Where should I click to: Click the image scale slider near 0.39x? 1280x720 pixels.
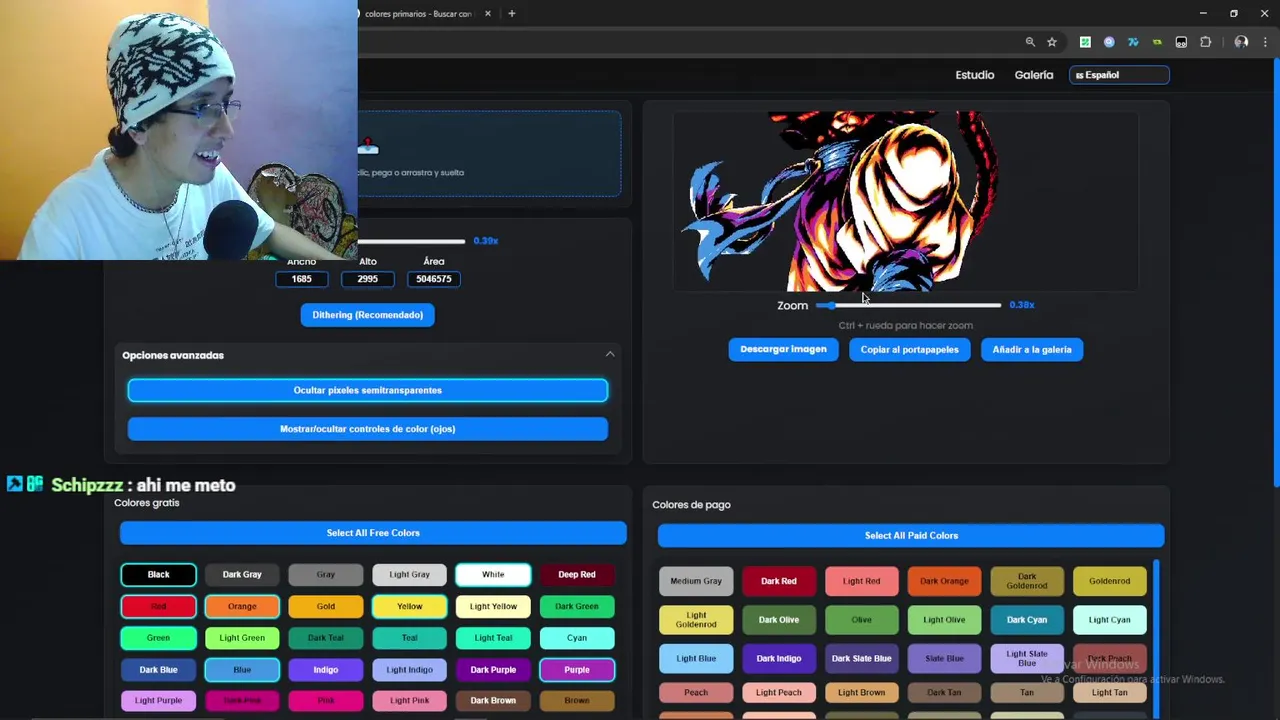[x=412, y=241]
